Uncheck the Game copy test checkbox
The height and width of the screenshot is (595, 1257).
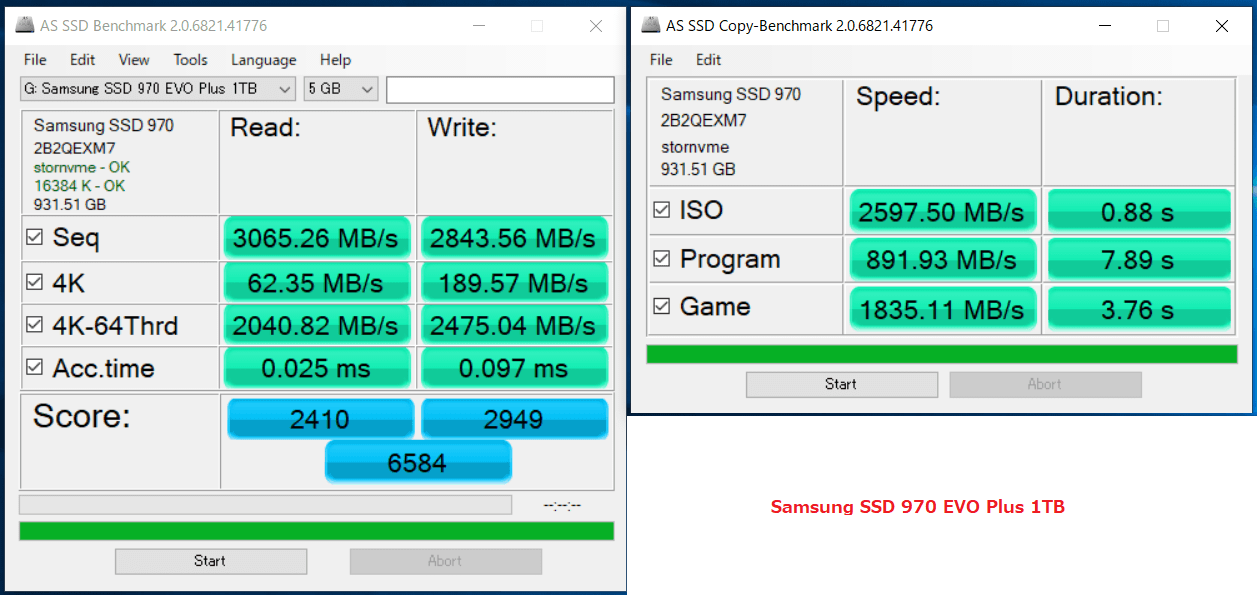661,307
